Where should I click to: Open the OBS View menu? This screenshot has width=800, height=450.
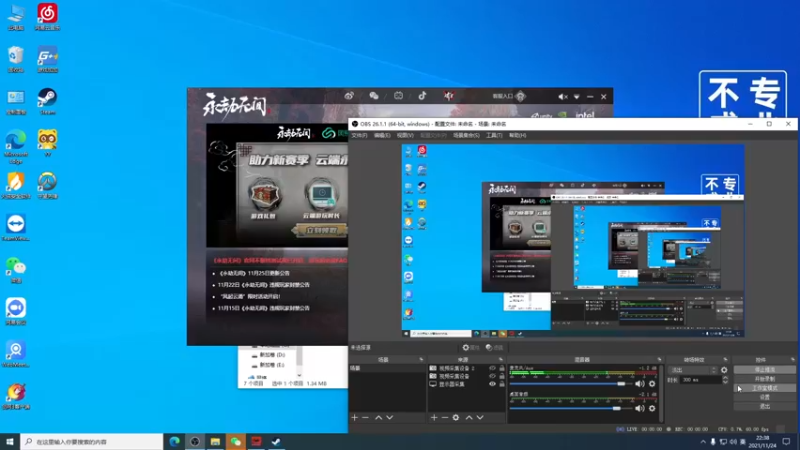tap(405, 135)
